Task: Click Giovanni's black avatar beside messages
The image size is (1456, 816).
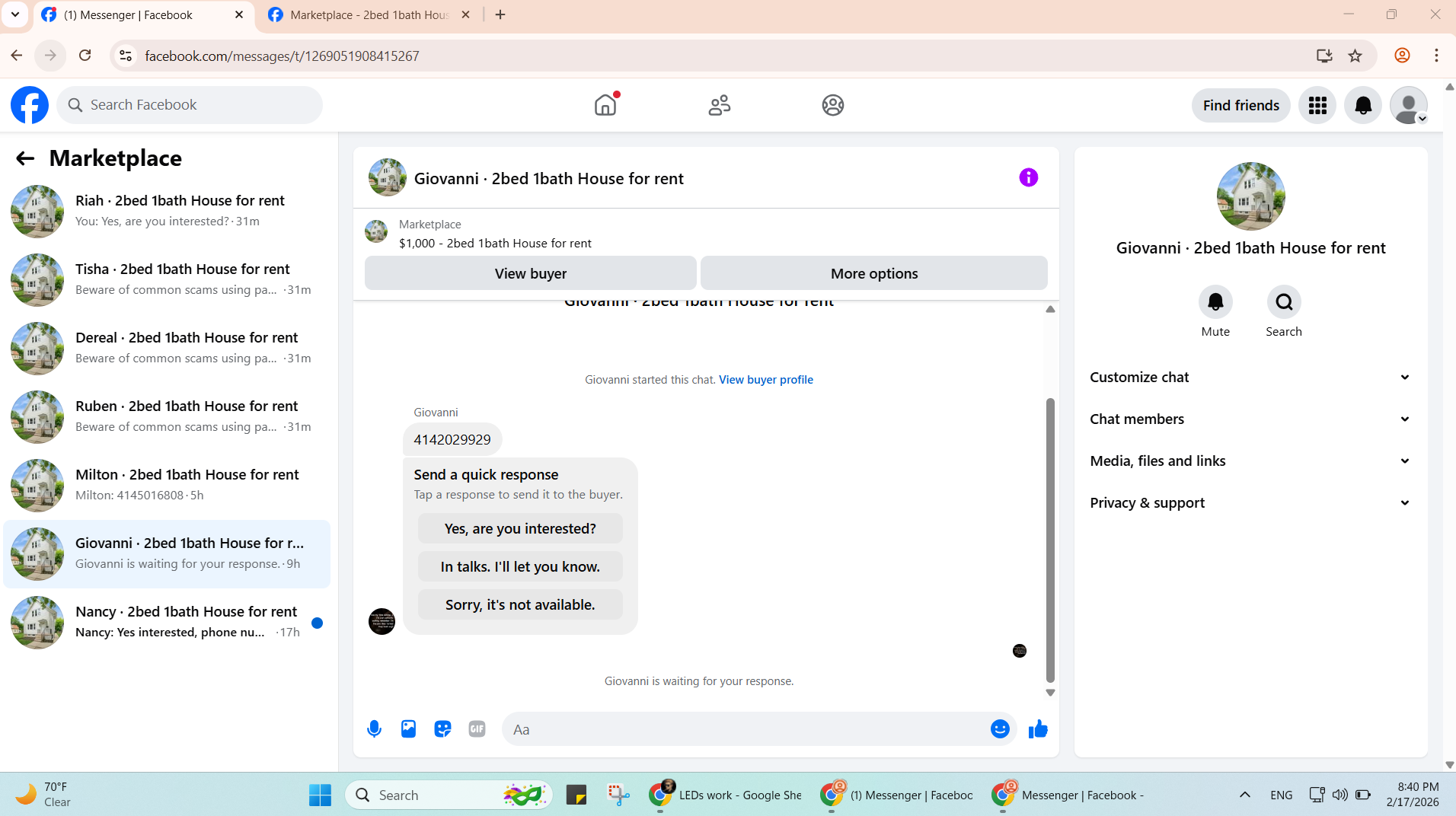Action: point(382,621)
